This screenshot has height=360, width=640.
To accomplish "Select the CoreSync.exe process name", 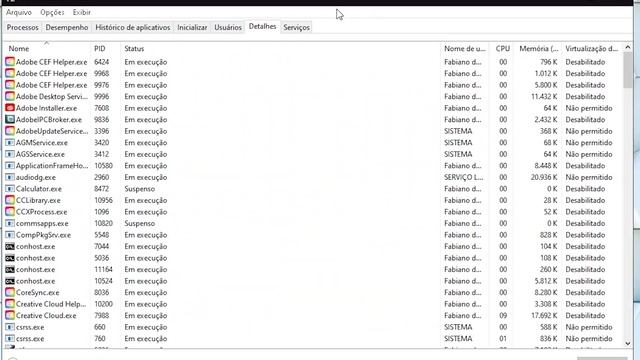I will [38, 293].
